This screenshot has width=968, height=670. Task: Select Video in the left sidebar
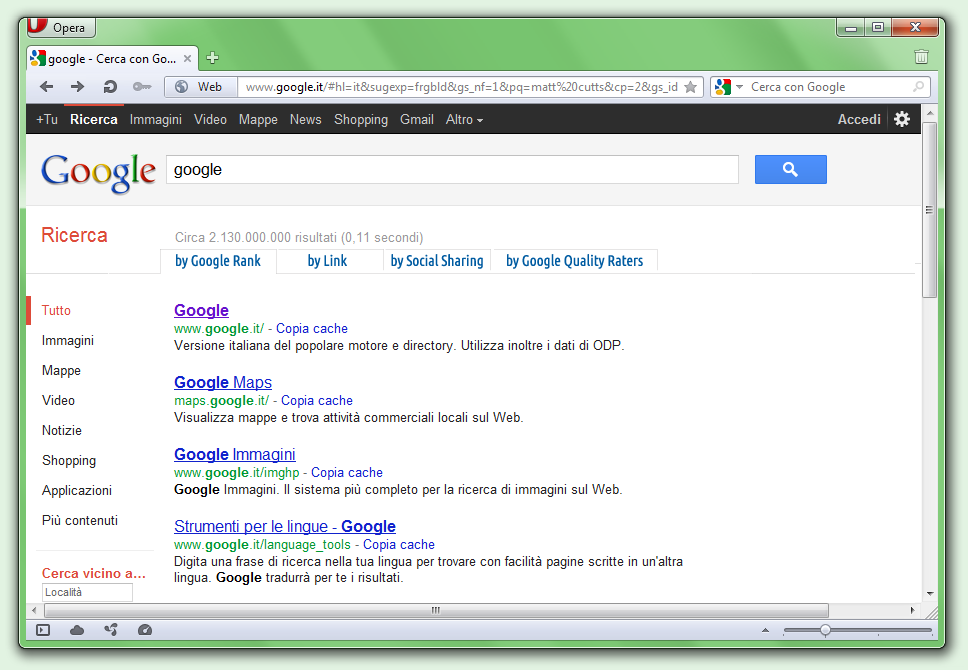click(58, 401)
